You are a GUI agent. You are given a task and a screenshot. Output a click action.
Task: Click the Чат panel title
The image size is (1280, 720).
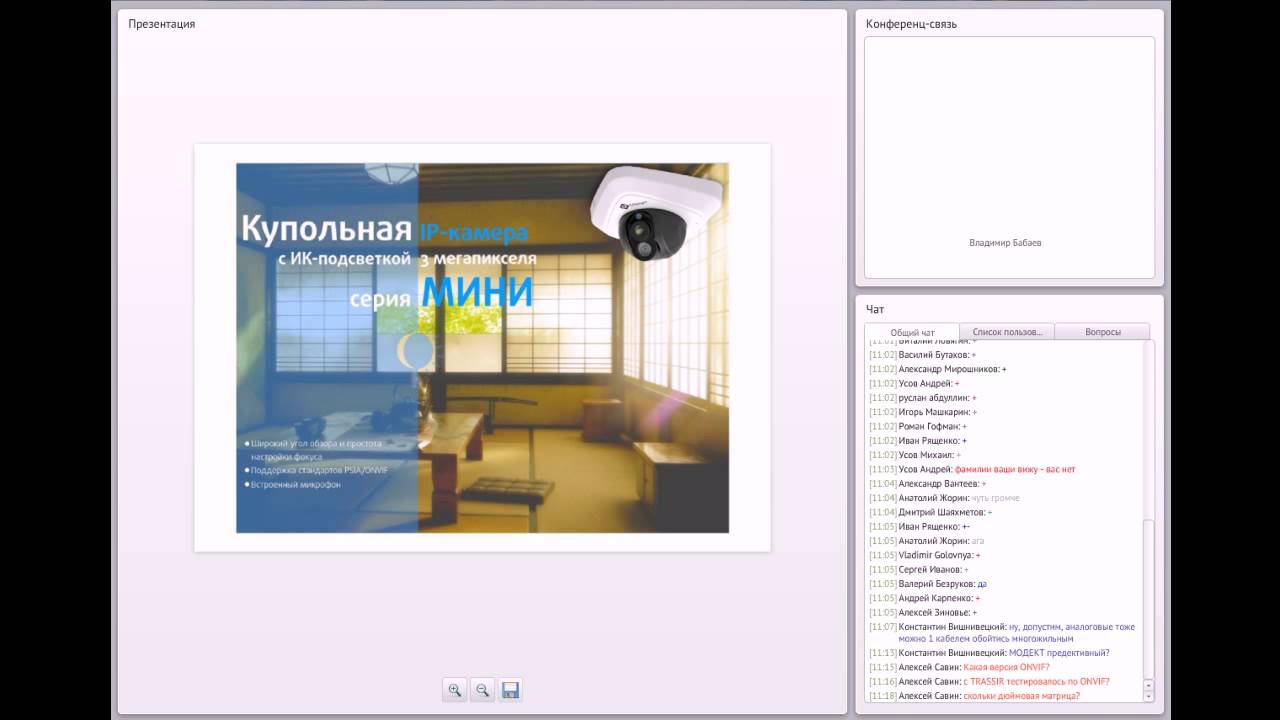[875, 309]
